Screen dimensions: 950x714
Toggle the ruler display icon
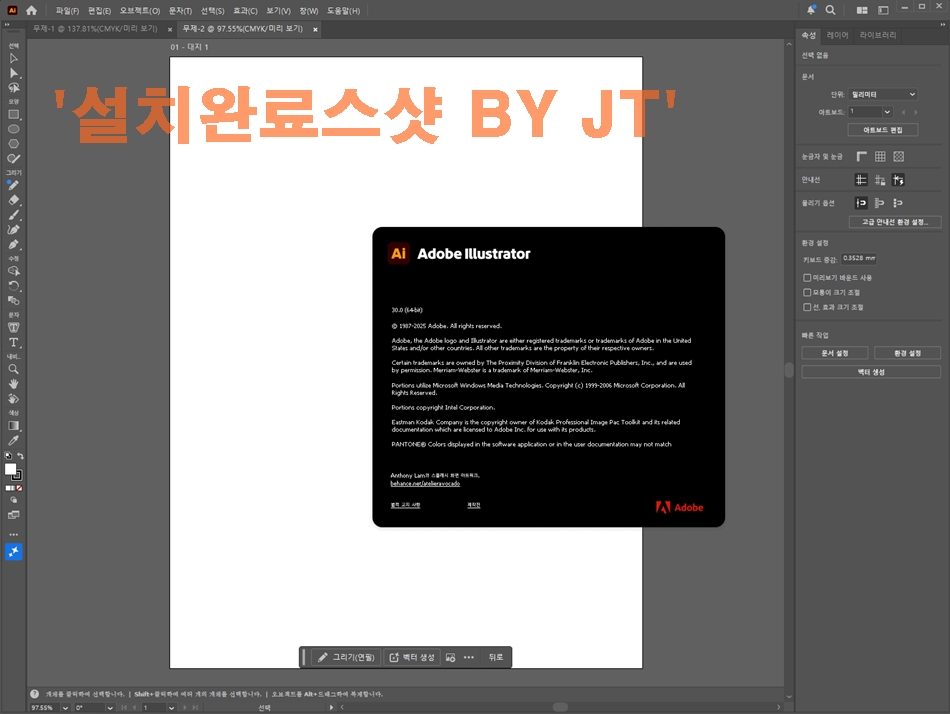click(x=861, y=157)
